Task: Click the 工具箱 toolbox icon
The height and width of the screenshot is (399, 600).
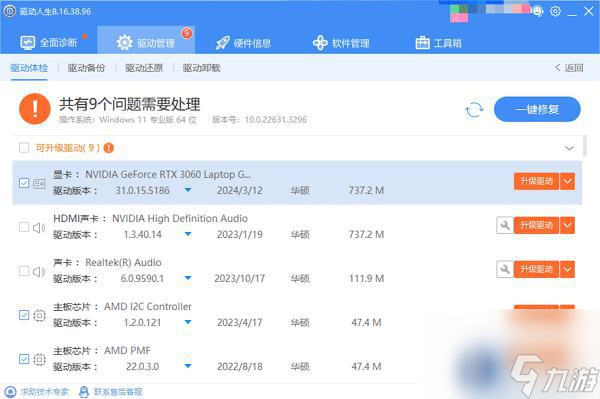Action: coord(422,42)
